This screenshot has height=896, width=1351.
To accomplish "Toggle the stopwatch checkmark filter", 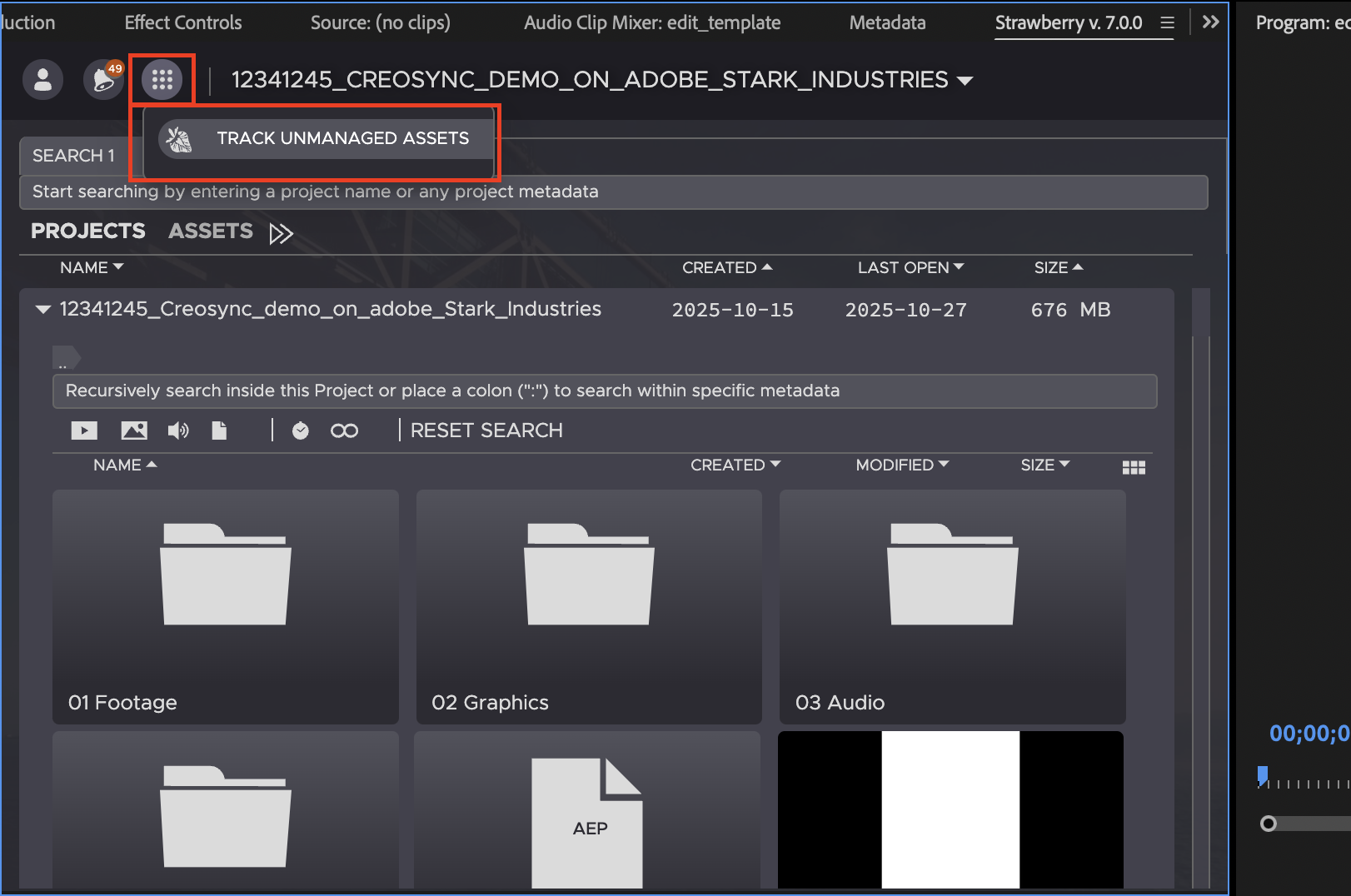I will coord(301,431).
